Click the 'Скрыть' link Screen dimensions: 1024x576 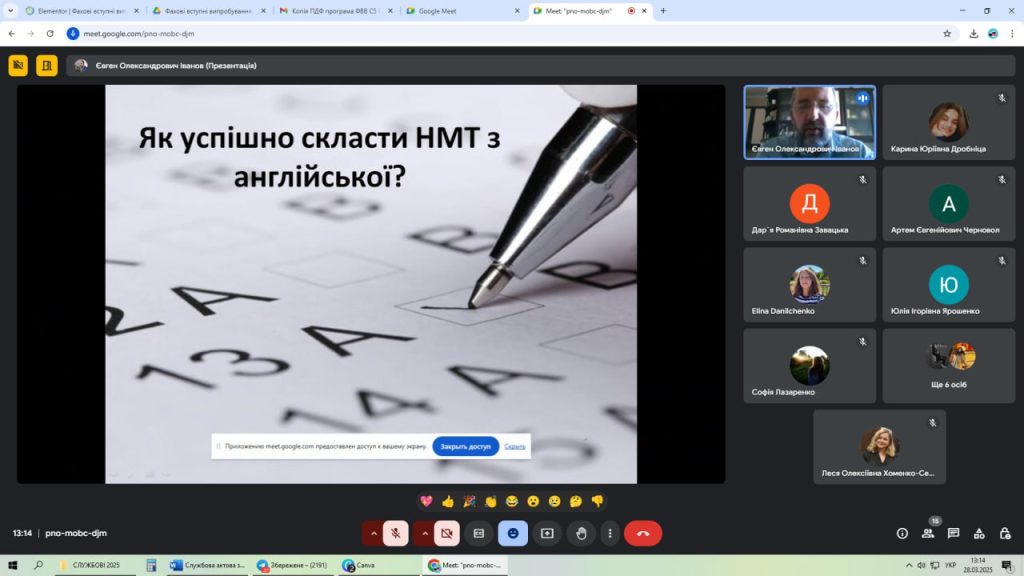coord(514,446)
